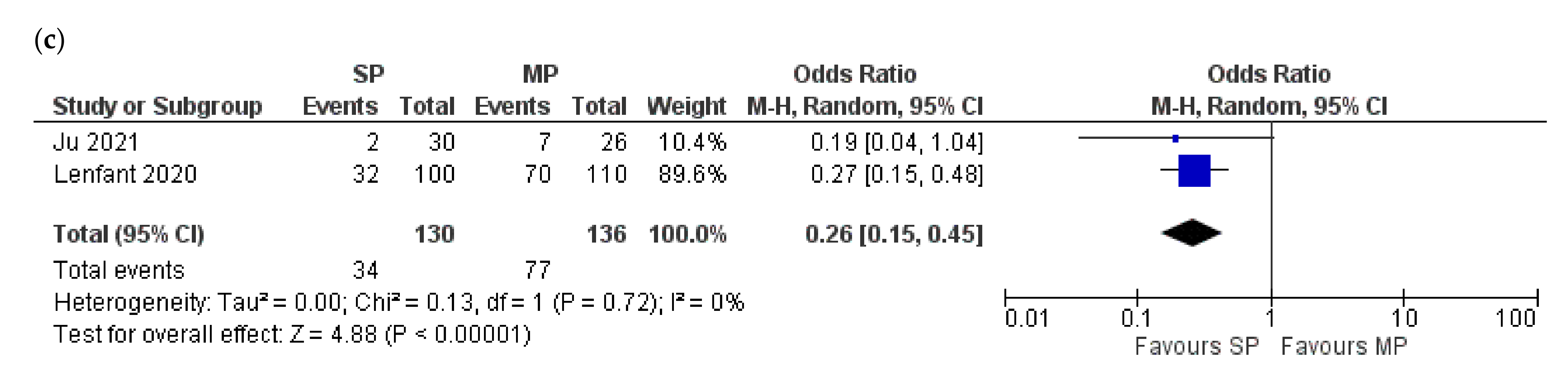Click the "SP" group header

tap(368, 74)
